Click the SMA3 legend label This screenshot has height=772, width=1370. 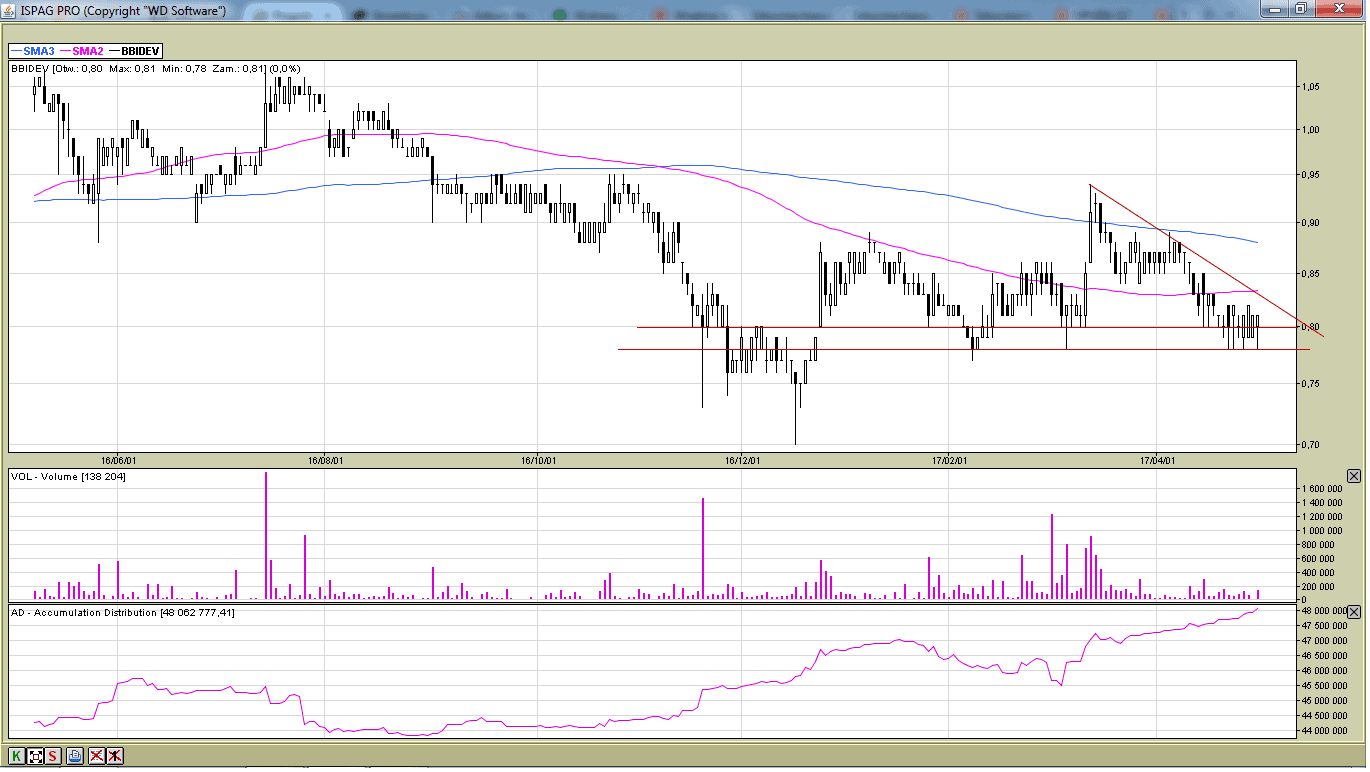(38, 51)
